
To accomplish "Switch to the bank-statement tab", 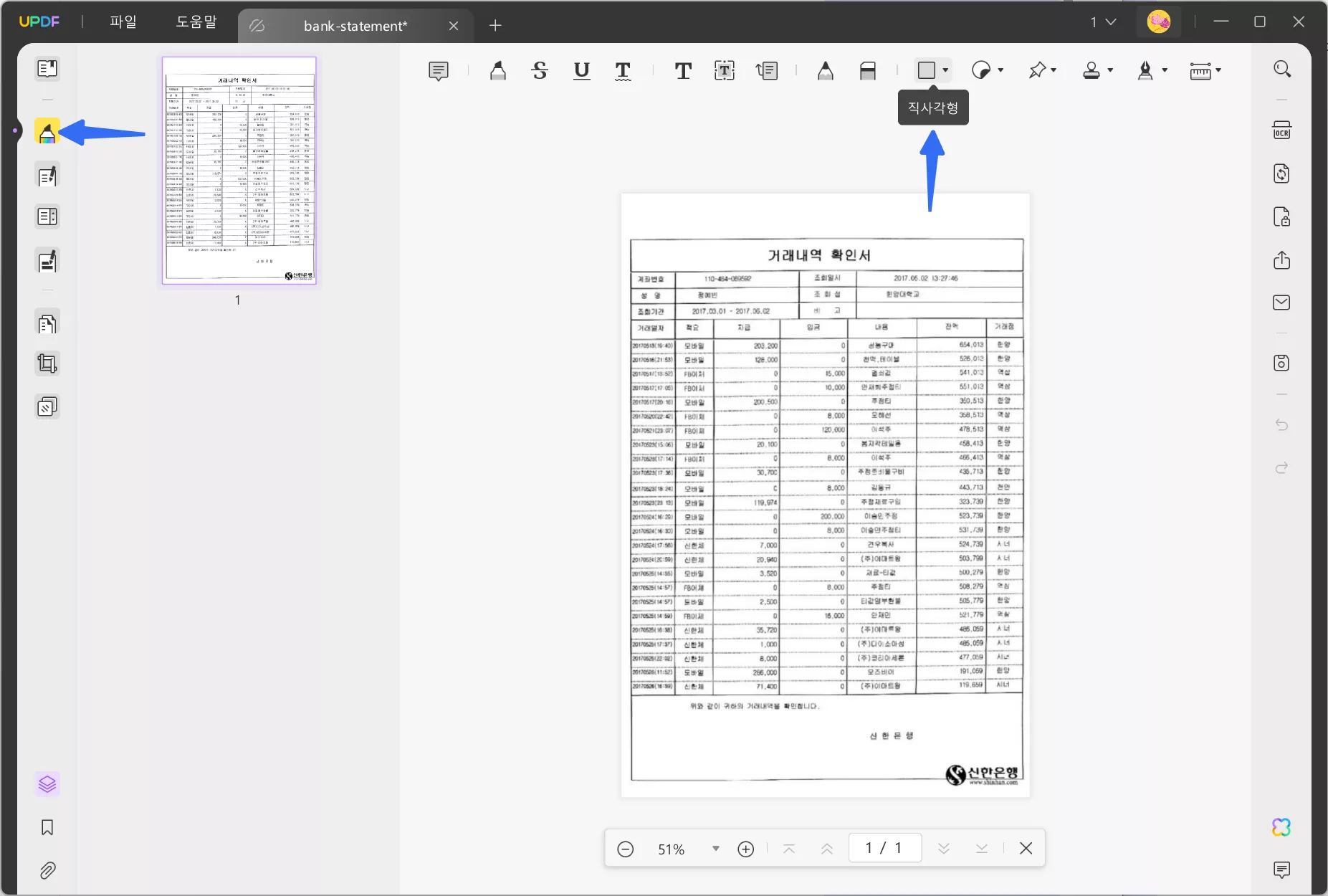I will (x=355, y=26).
